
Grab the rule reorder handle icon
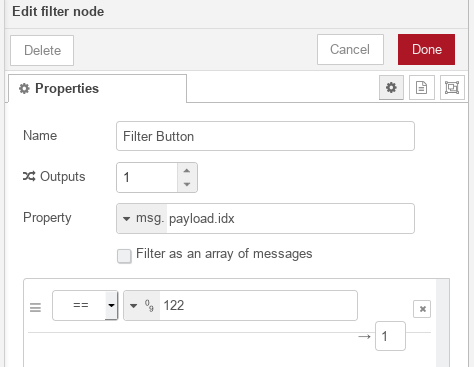[x=35, y=307]
